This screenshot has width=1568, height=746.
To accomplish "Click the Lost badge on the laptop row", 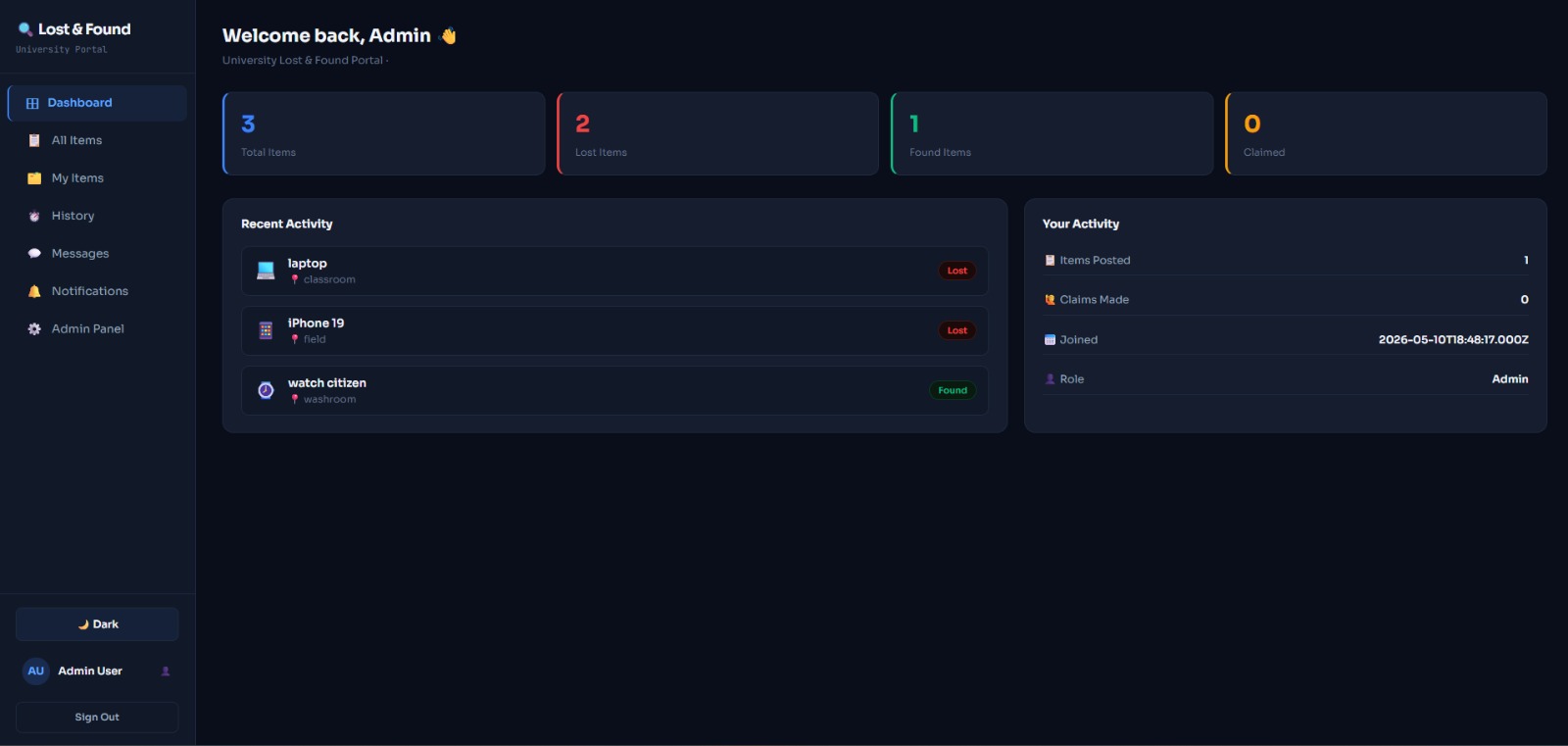I will pos(957,271).
